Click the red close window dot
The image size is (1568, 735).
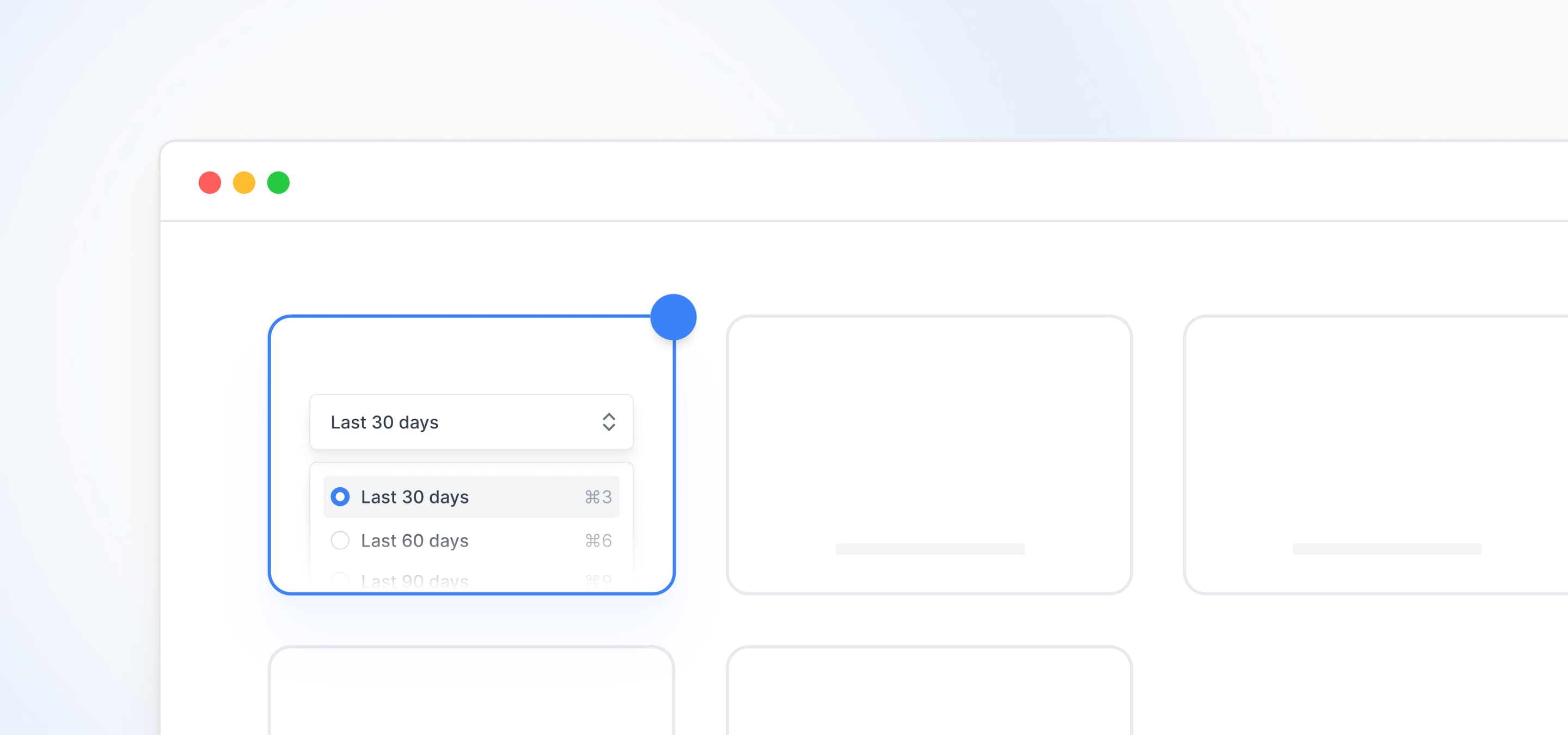tap(210, 182)
